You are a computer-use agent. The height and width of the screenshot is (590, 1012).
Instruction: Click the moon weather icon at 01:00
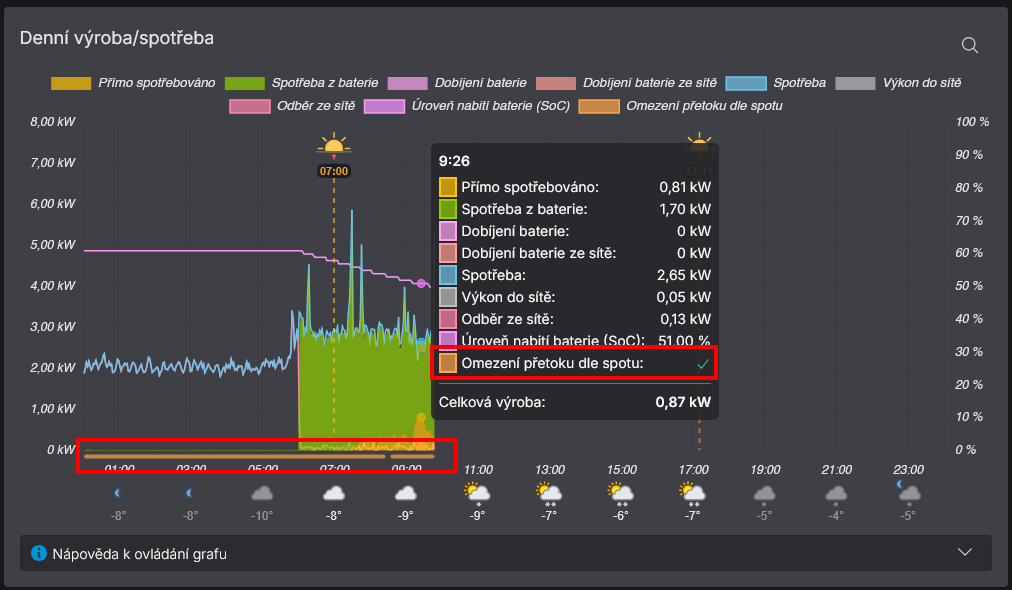pyautogui.click(x=120, y=492)
